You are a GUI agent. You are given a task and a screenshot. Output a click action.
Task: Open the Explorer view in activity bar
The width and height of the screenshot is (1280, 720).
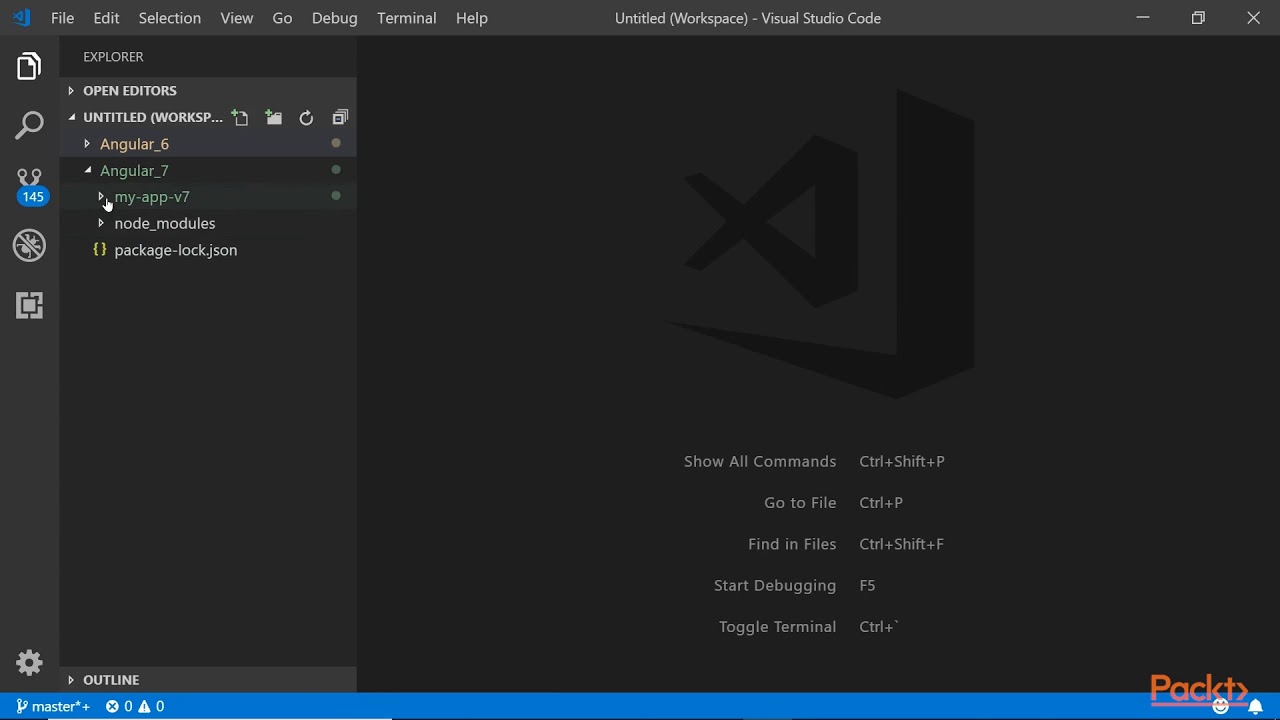tap(29, 67)
